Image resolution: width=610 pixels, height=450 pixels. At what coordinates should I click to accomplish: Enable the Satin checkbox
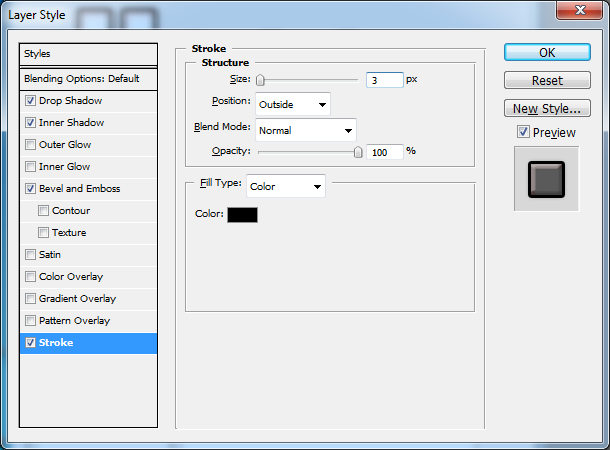click(30, 254)
